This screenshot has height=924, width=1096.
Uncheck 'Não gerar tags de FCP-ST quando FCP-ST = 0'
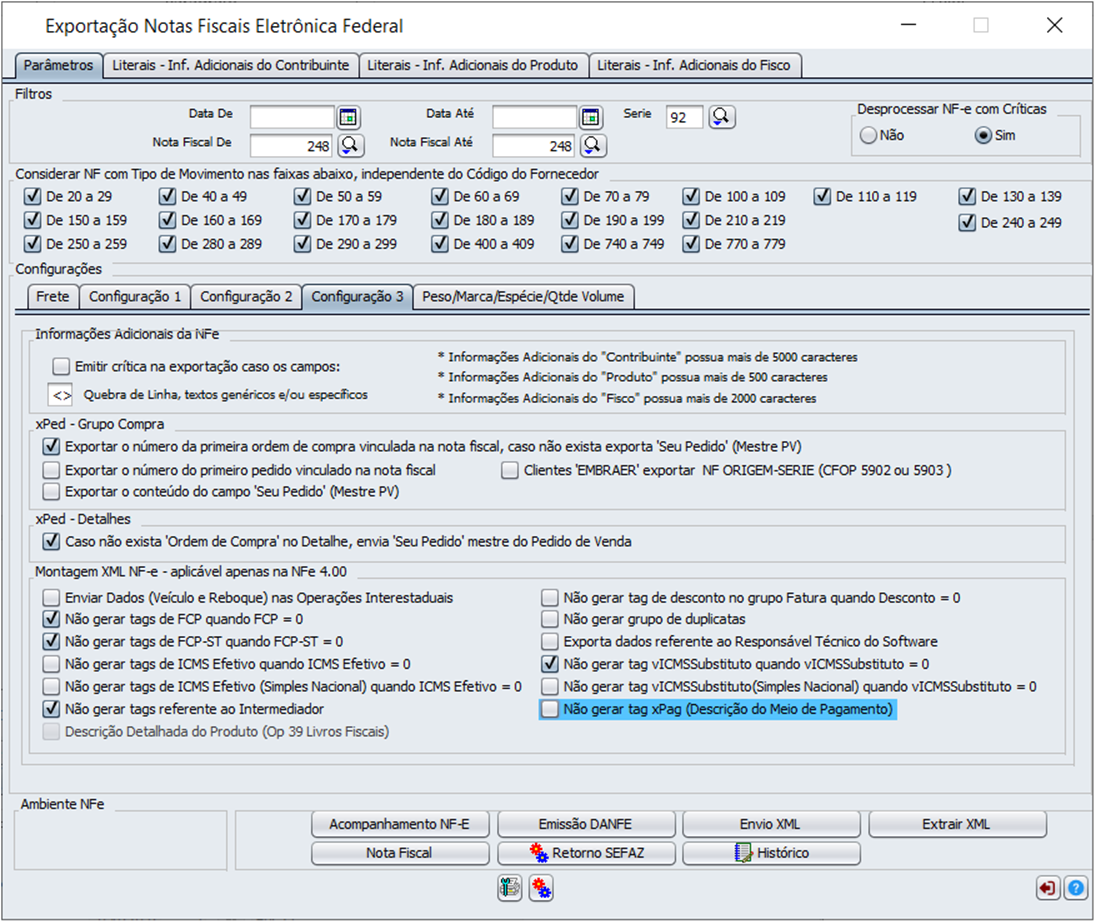pyautogui.click(x=51, y=642)
